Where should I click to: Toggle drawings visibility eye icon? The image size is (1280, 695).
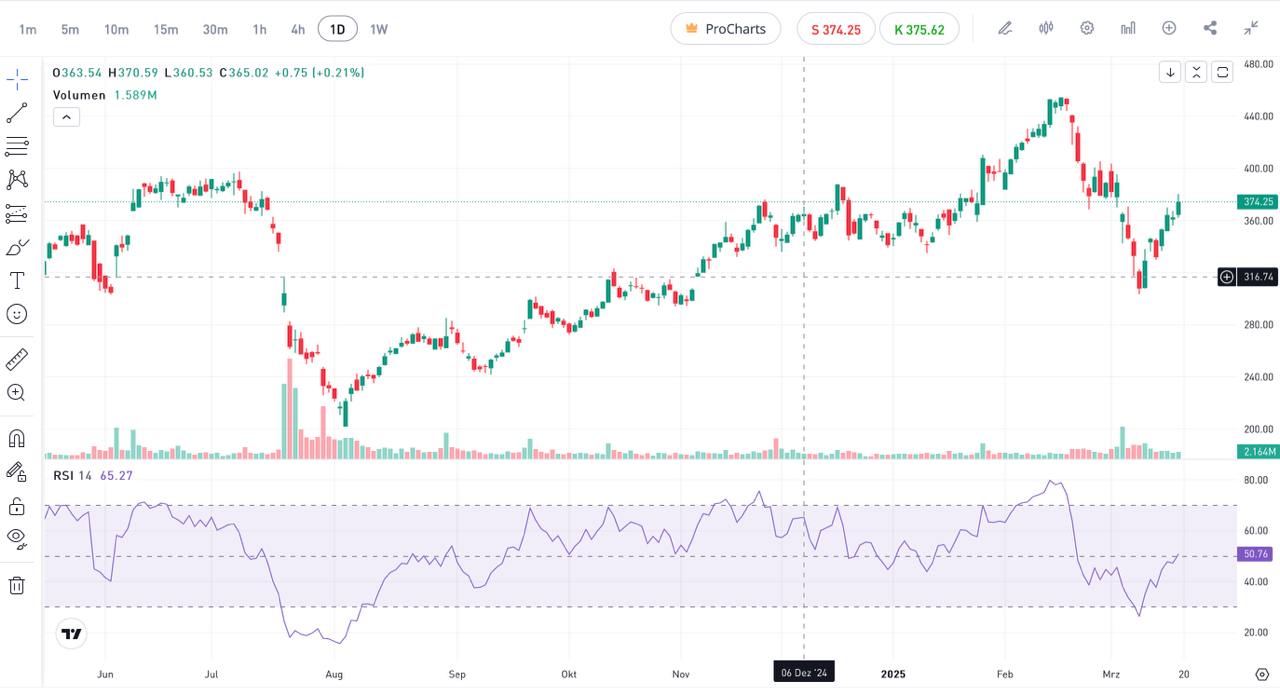[x=17, y=538]
